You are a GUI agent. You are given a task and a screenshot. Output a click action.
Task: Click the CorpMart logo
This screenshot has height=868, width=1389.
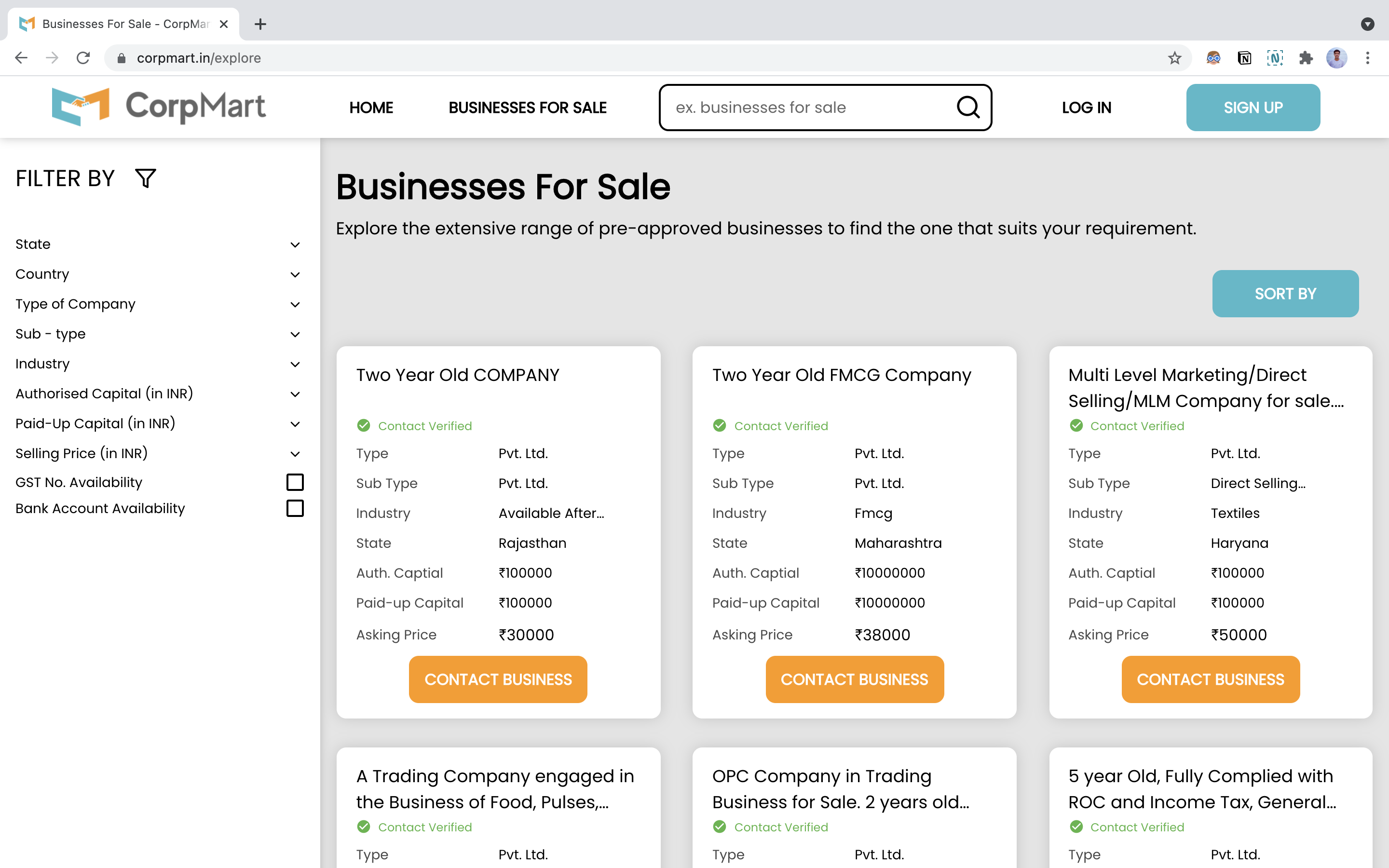[158, 107]
